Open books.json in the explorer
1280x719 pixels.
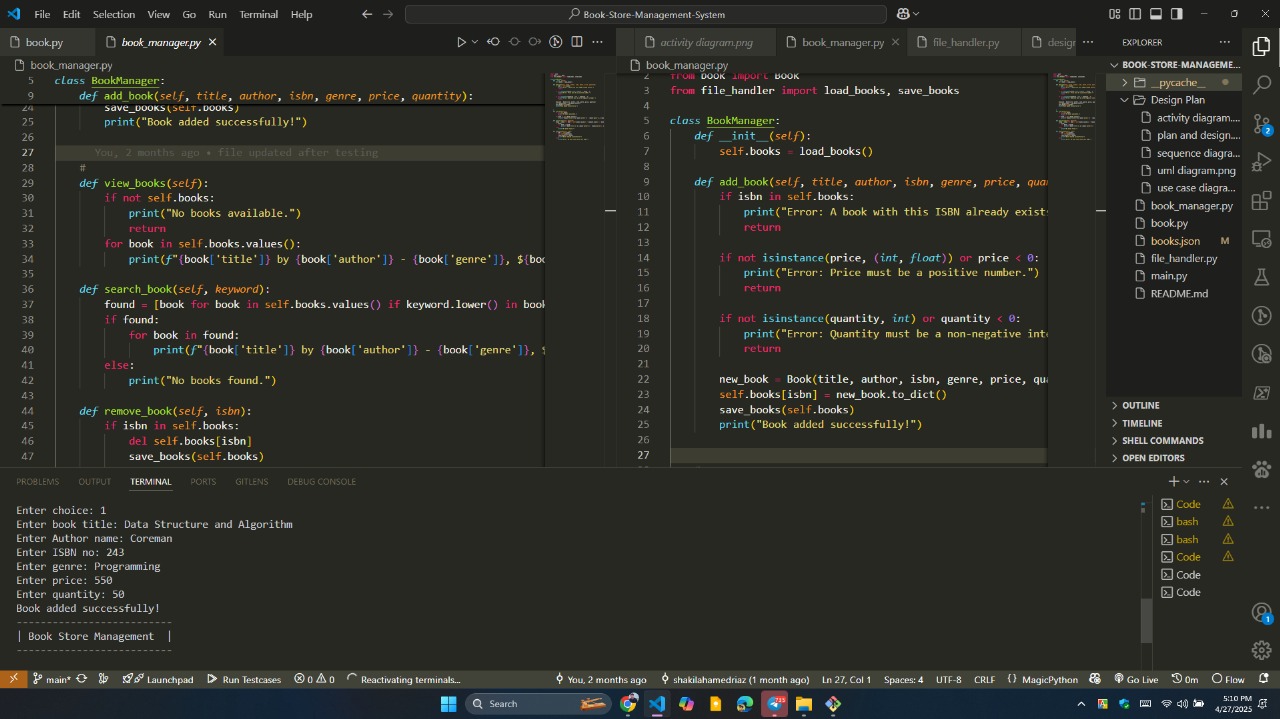(1175, 241)
